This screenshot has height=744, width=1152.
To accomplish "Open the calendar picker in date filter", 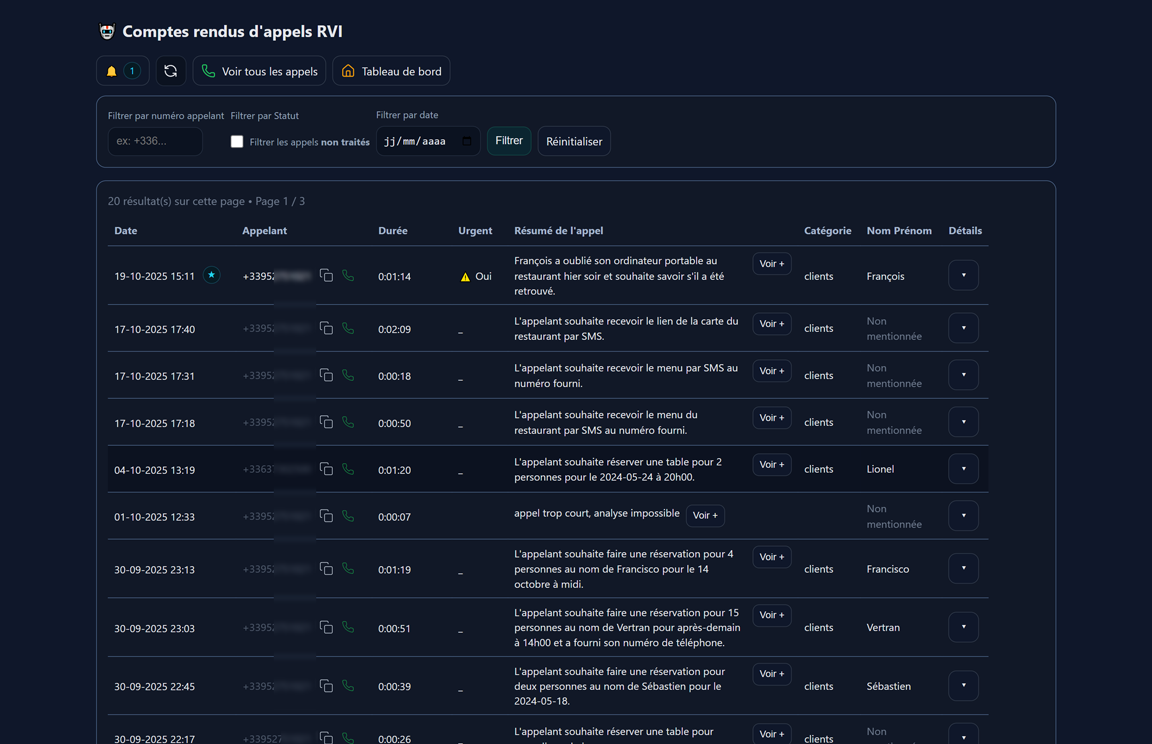I will coord(467,141).
